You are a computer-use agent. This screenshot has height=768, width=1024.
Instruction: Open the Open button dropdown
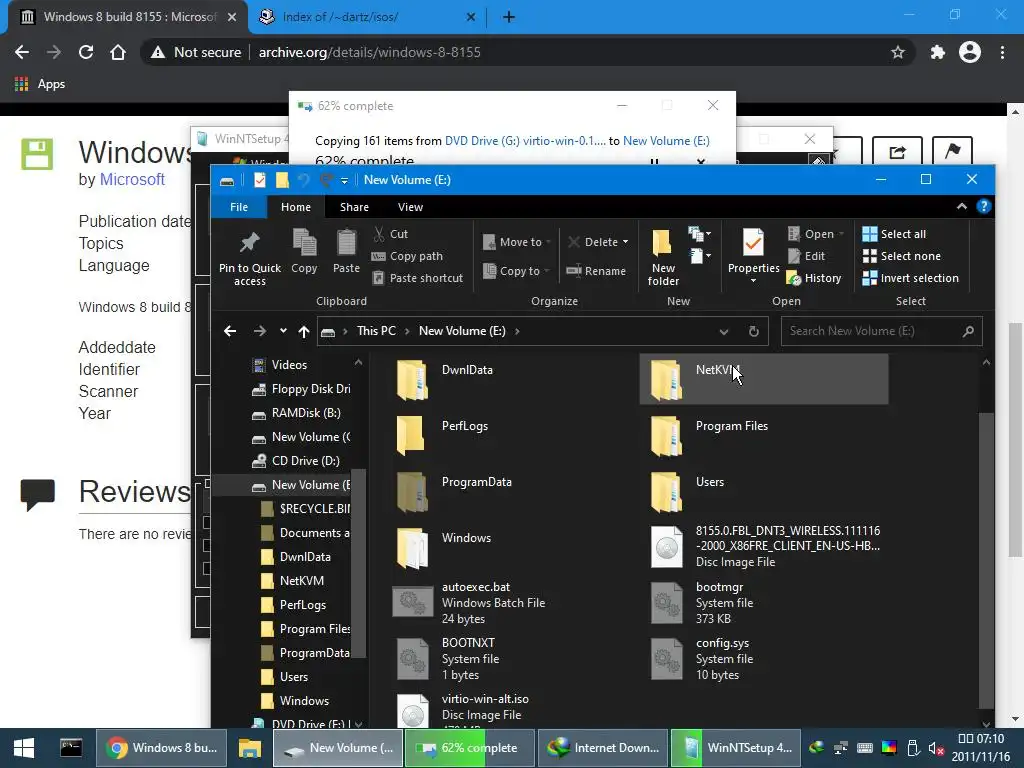(x=841, y=234)
